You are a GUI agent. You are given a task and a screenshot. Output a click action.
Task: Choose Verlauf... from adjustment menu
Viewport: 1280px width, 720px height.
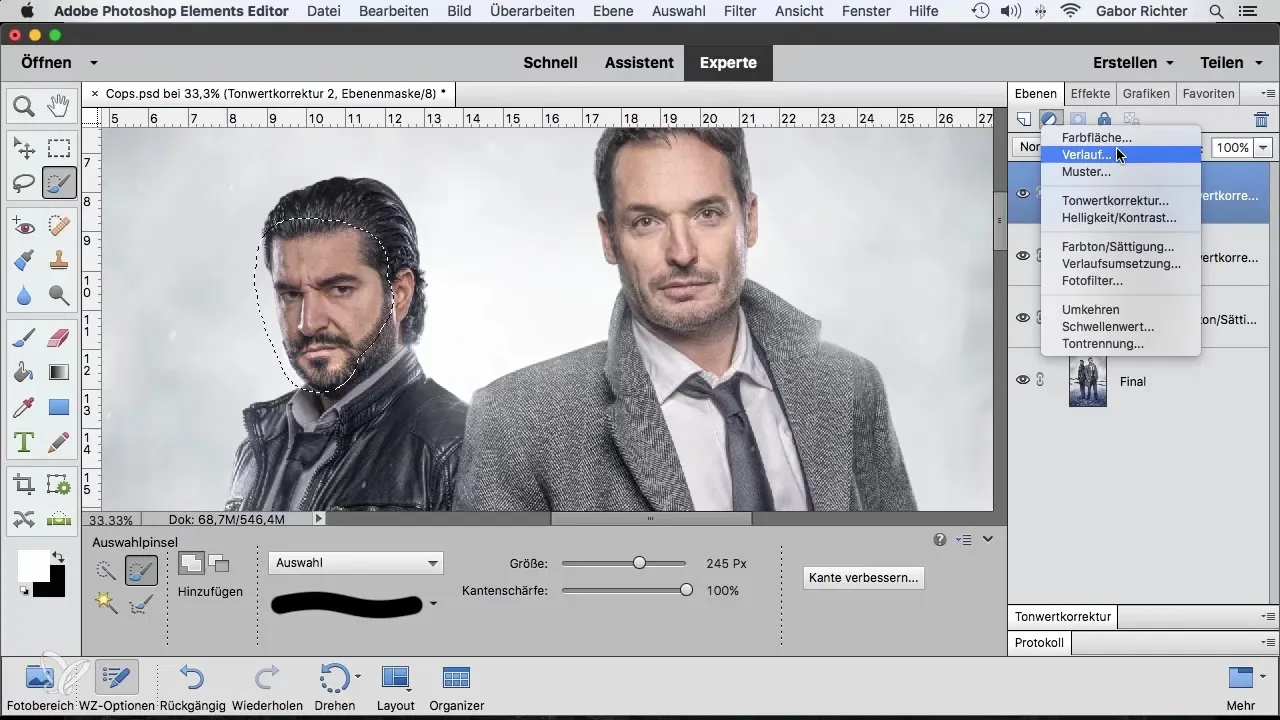1120,154
